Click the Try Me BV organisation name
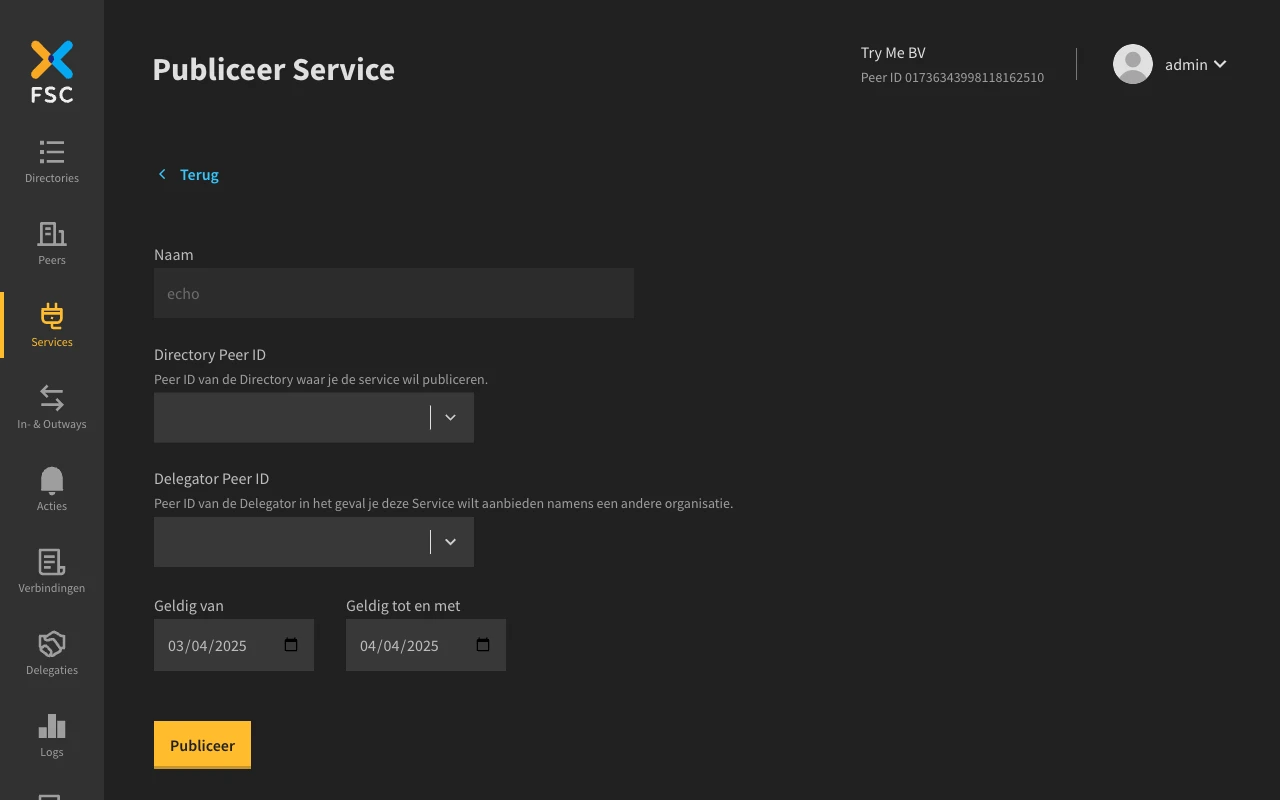Viewport: 1280px width, 800px height. point(893,52)
